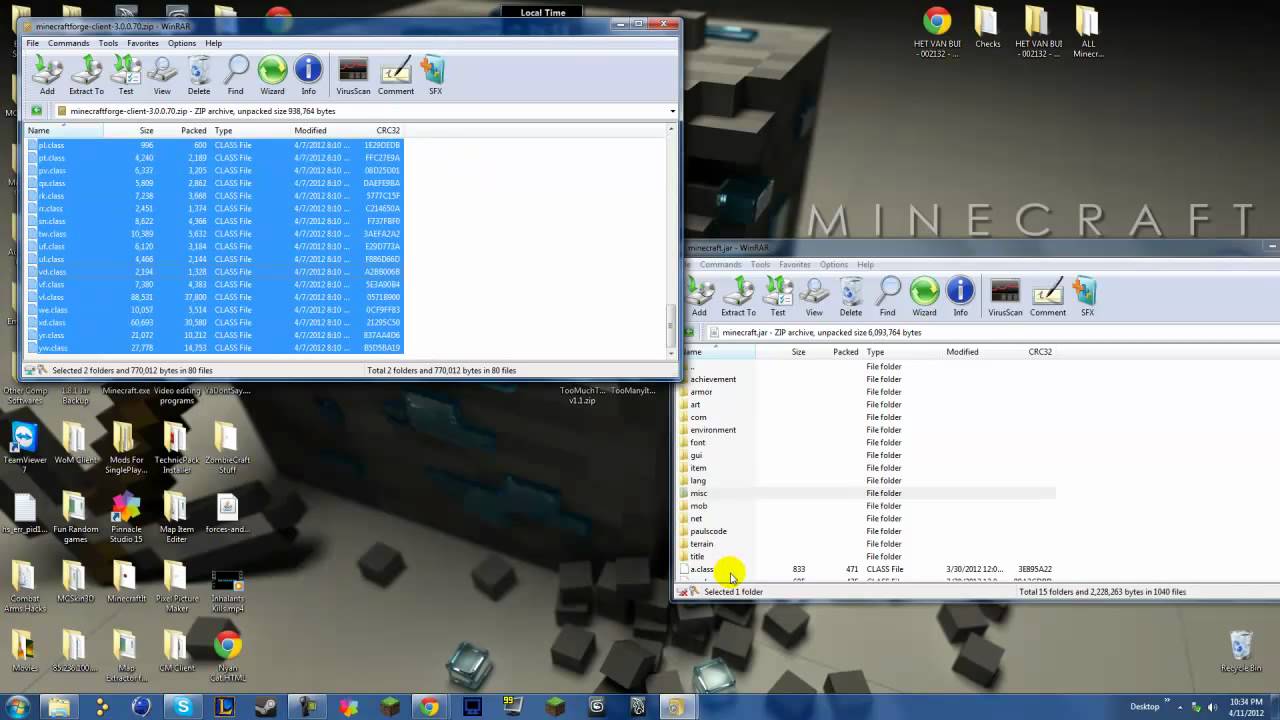Open TeamViewer 7 desktop shortcut
Image resolution: width=1280 pixels, height=720 pixels.
click(x=24, y=448)
